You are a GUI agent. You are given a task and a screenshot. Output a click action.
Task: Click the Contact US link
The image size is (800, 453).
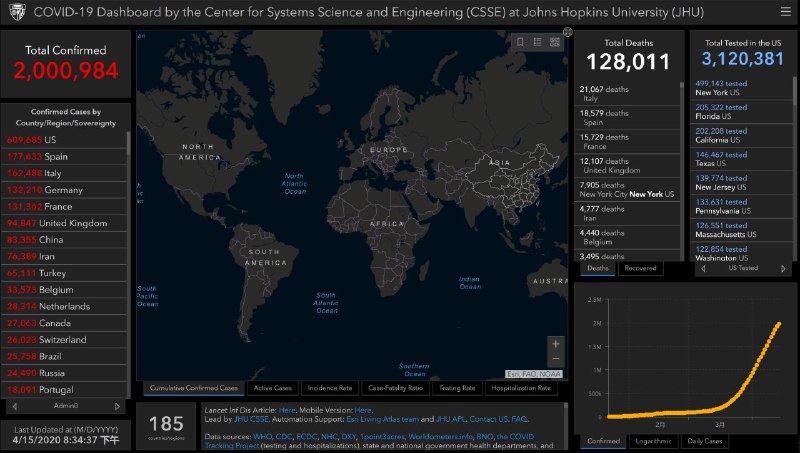488,419
